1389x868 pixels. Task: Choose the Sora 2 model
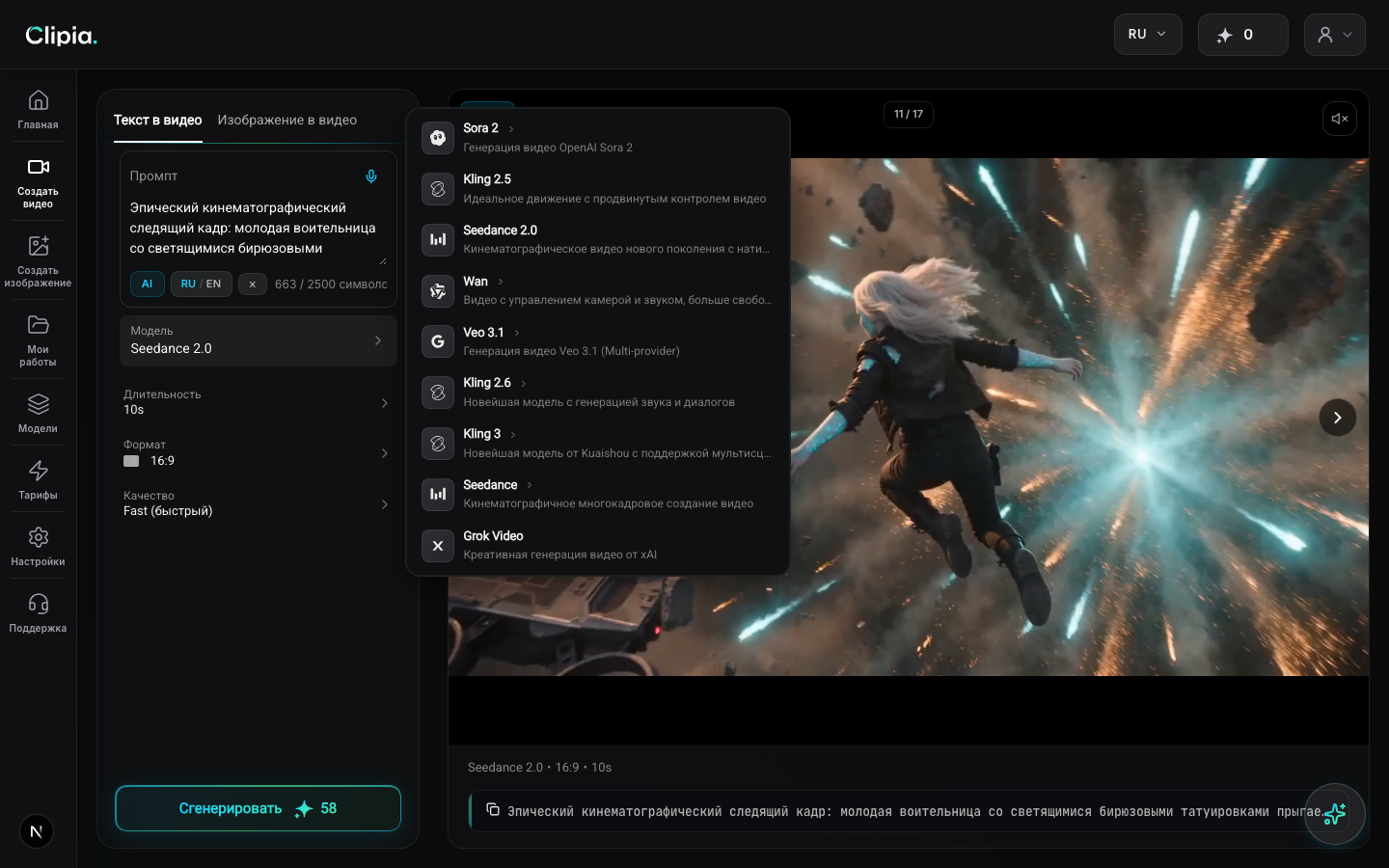click(x=598, y=137)
